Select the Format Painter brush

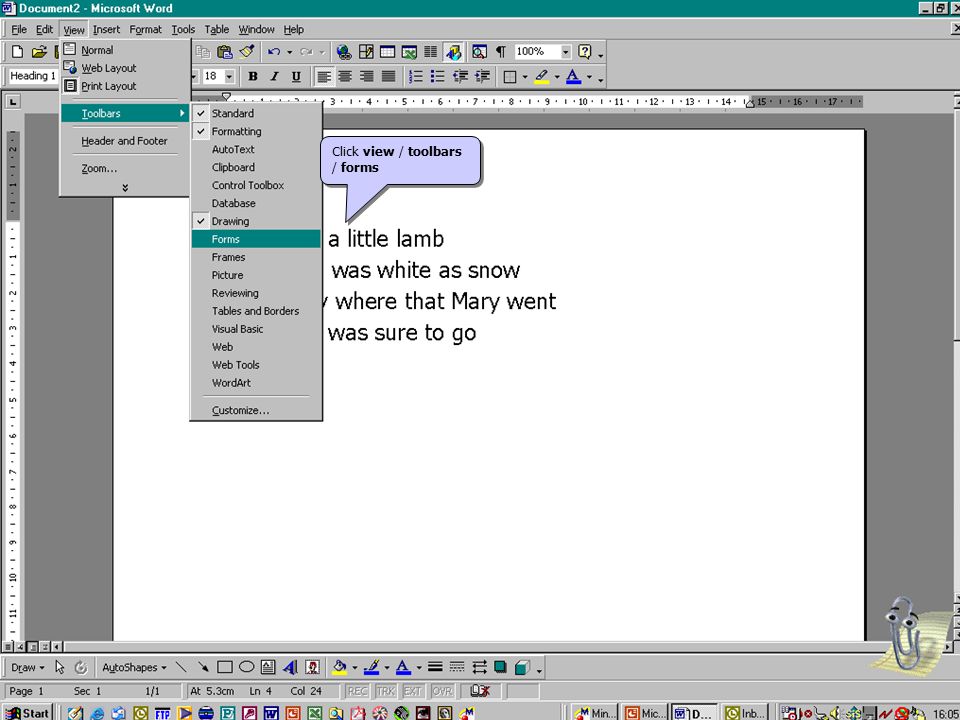[x=247, y=52]
